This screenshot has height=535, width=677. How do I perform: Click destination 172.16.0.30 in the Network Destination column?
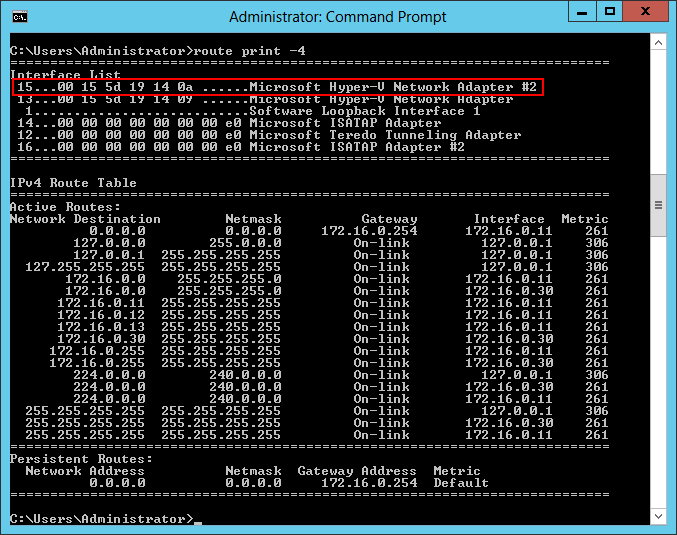tap(101, 339)
